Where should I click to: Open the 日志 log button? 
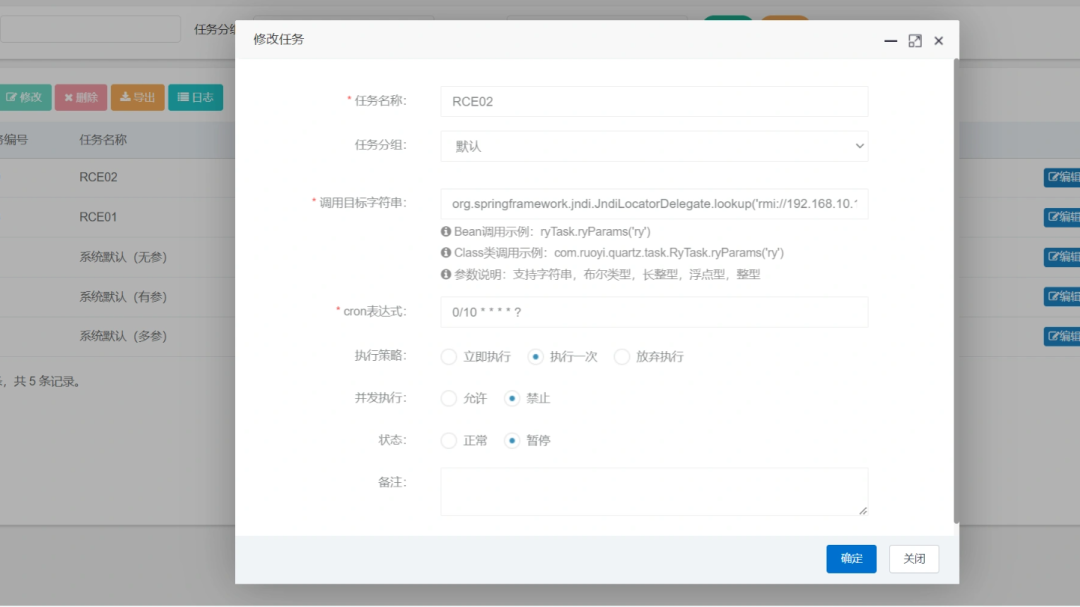click(195, 97)
